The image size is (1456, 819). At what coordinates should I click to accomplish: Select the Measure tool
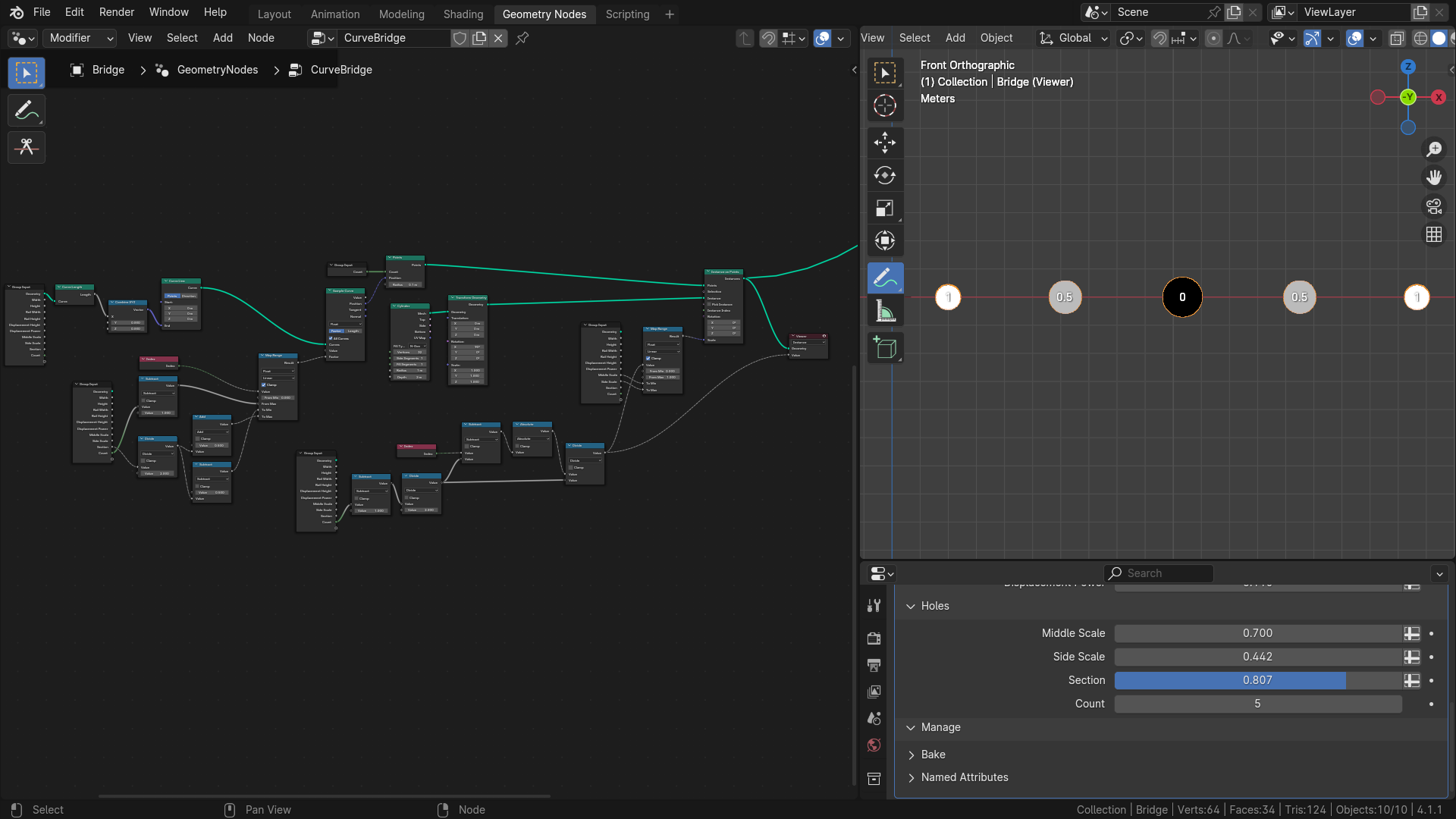[885, 311]
